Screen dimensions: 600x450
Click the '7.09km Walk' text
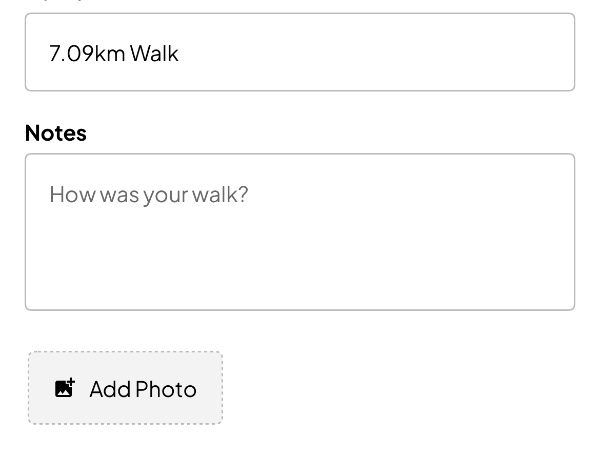click(x=114, y=53)
